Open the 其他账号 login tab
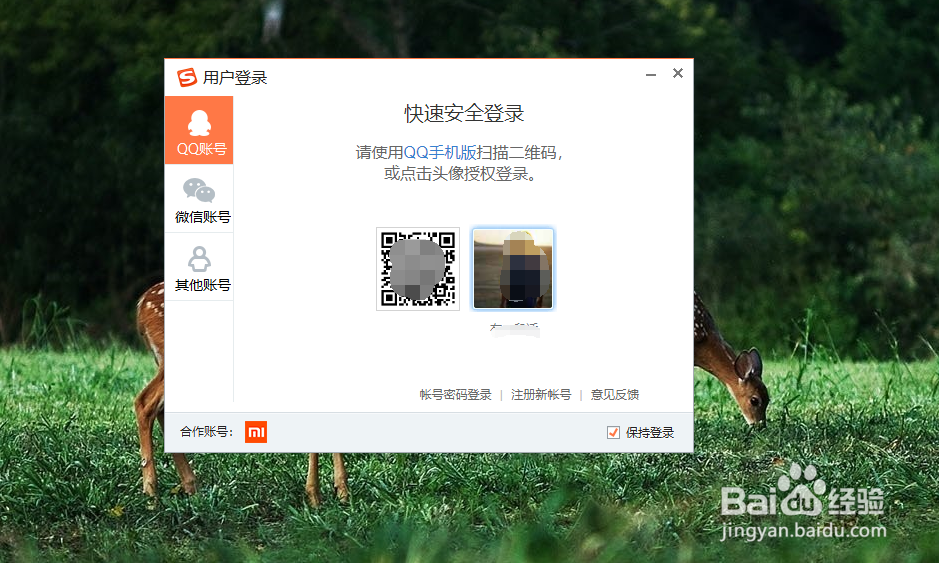The width and height of the screenshot is (939, 563). coord(199,267)
